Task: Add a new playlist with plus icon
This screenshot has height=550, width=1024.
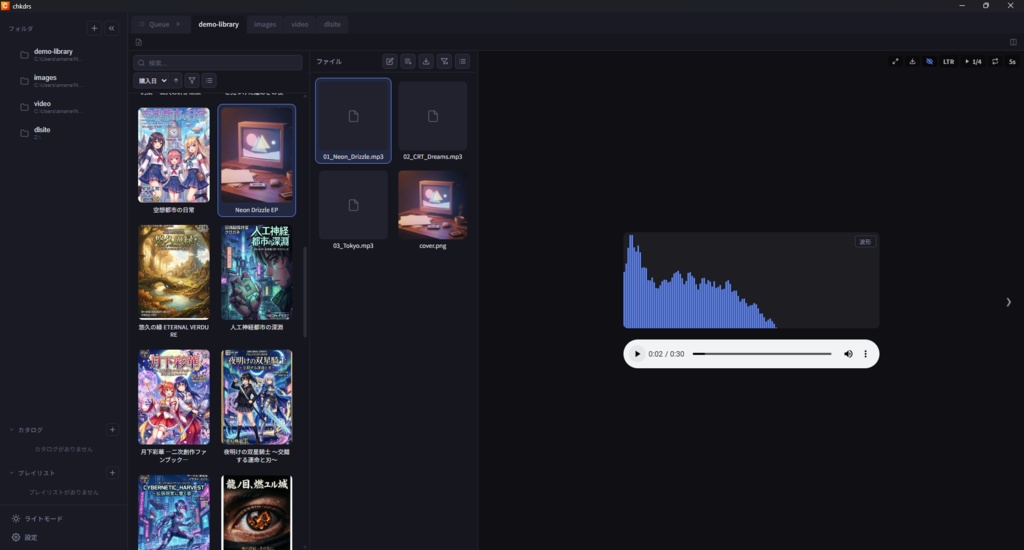Action: point(112,473)
